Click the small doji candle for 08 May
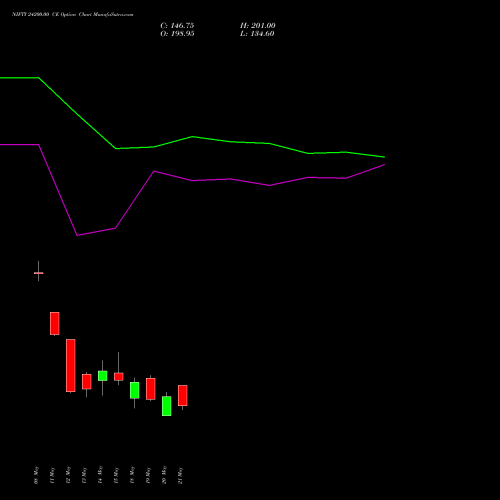This screenshot has height=500, width=500. point(39,273)
